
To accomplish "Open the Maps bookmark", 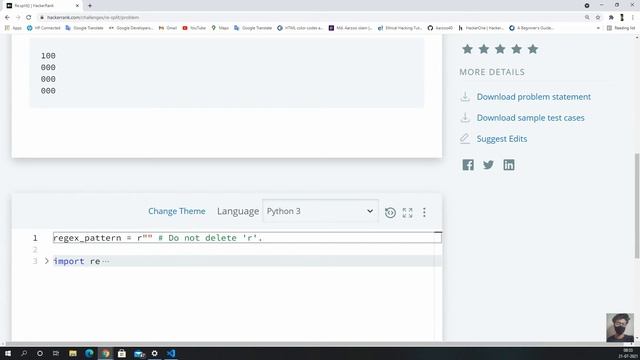I will [220, 28].
